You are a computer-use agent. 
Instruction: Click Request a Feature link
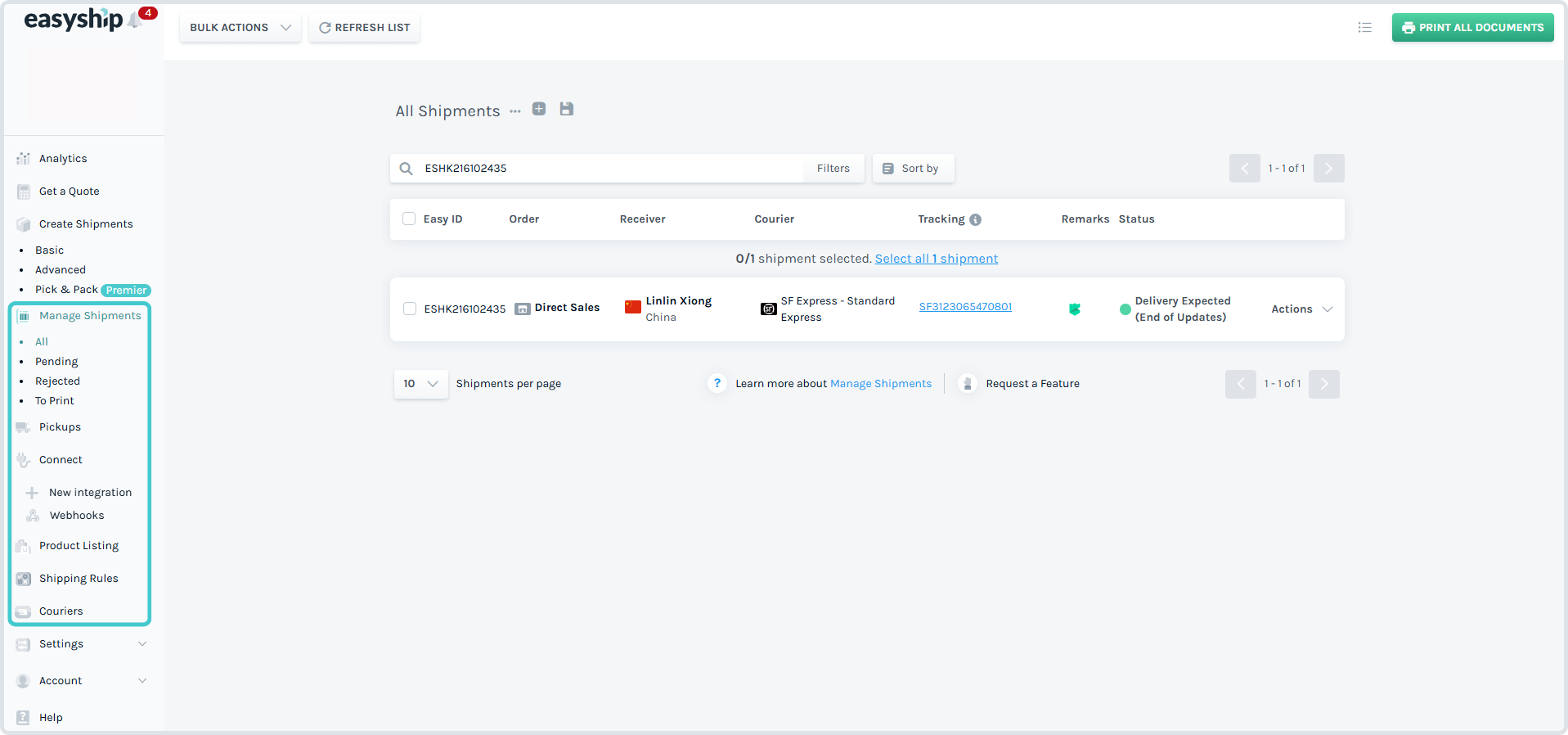pyautogui.click(x=1032, y=384)
